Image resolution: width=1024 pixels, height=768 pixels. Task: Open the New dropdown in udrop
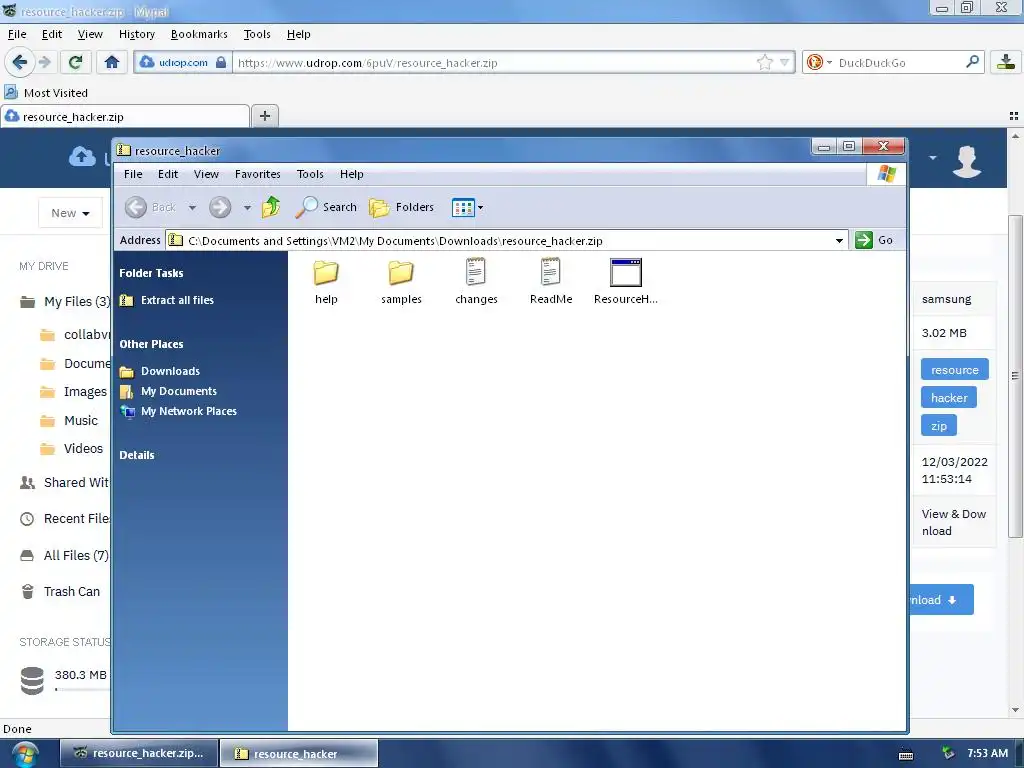[x=70, y=213]
